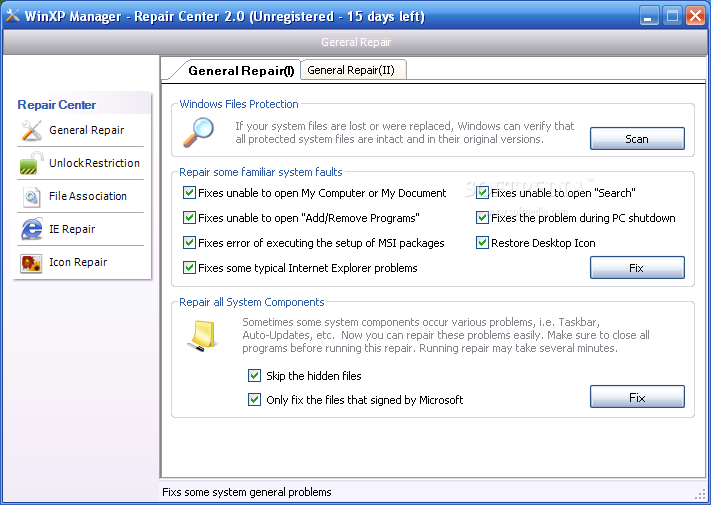Toggle Fixes some typical Internet Explorer problems
The height and width of the screenshot is (505, 711).
coord(189,267)
